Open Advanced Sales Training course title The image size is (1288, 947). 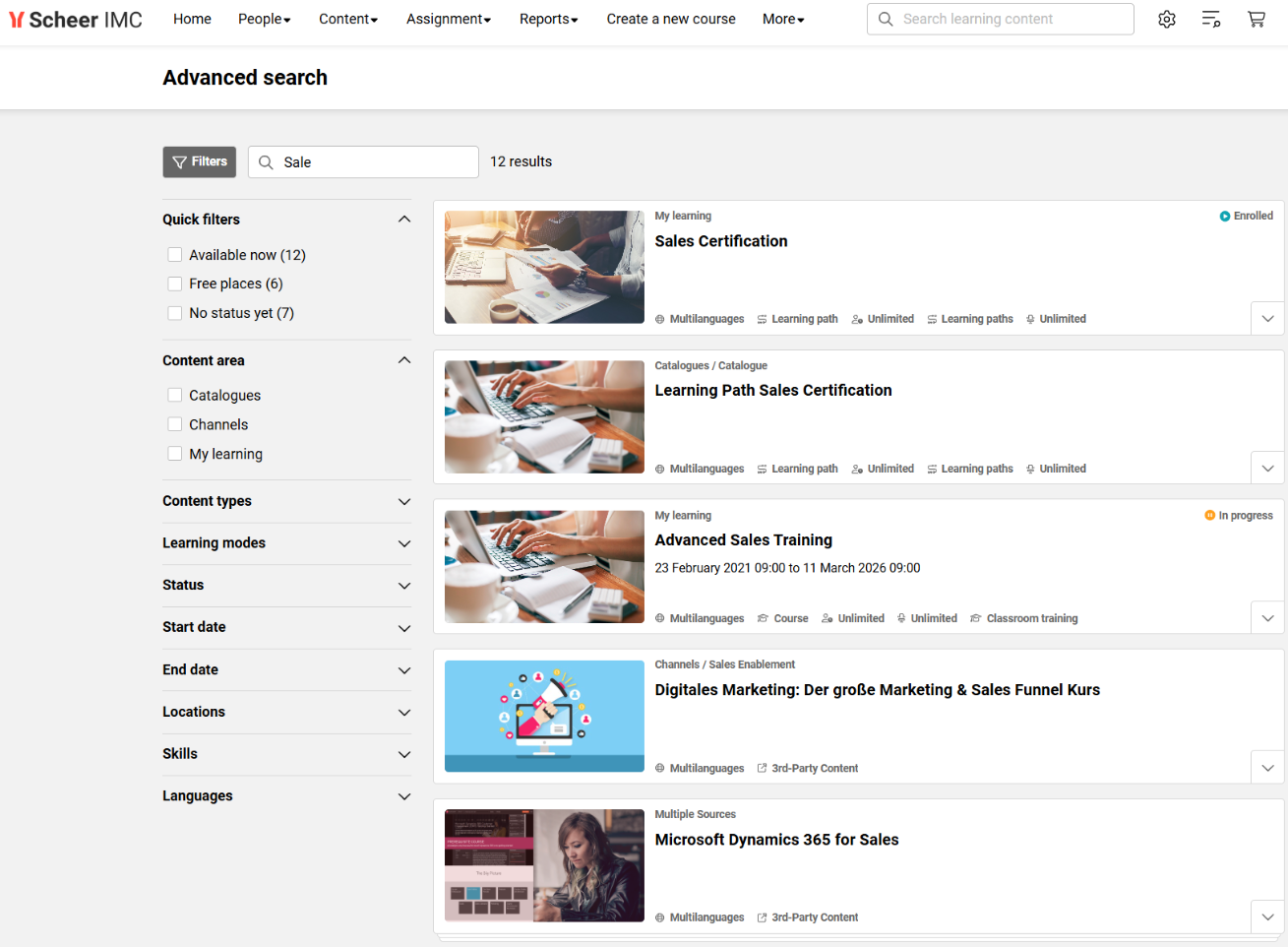(x=743, y=540)
